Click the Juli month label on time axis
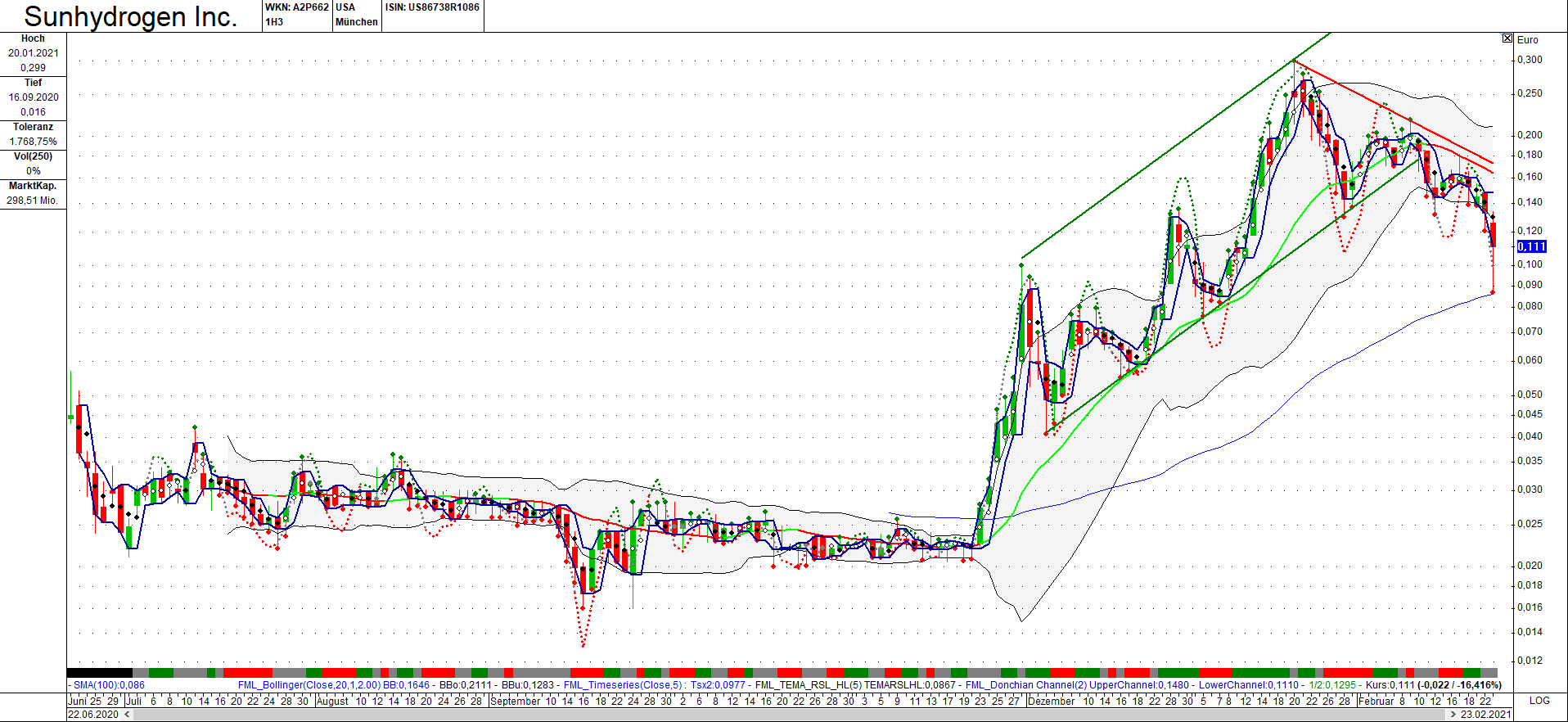1568x722 pixels. click(134, 701)
